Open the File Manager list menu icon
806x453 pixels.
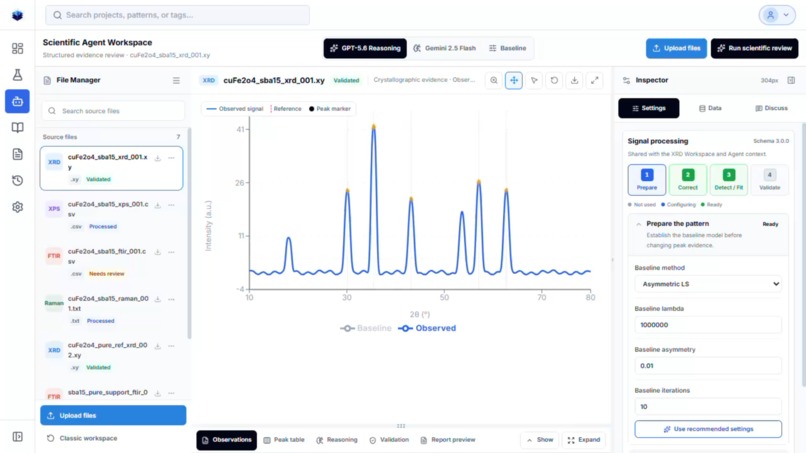pyautogui.click(x=176, y=80)
